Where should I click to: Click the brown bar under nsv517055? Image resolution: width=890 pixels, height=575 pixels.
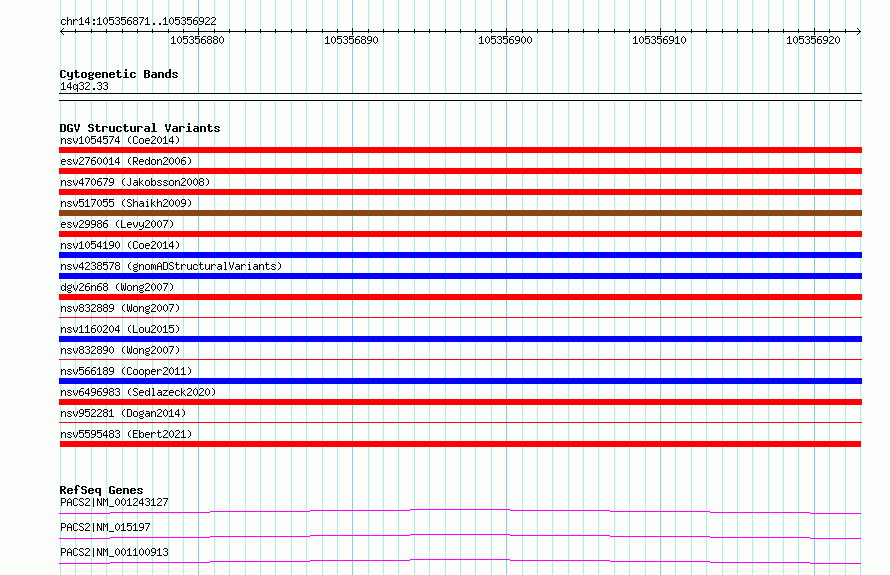(460, 213)
